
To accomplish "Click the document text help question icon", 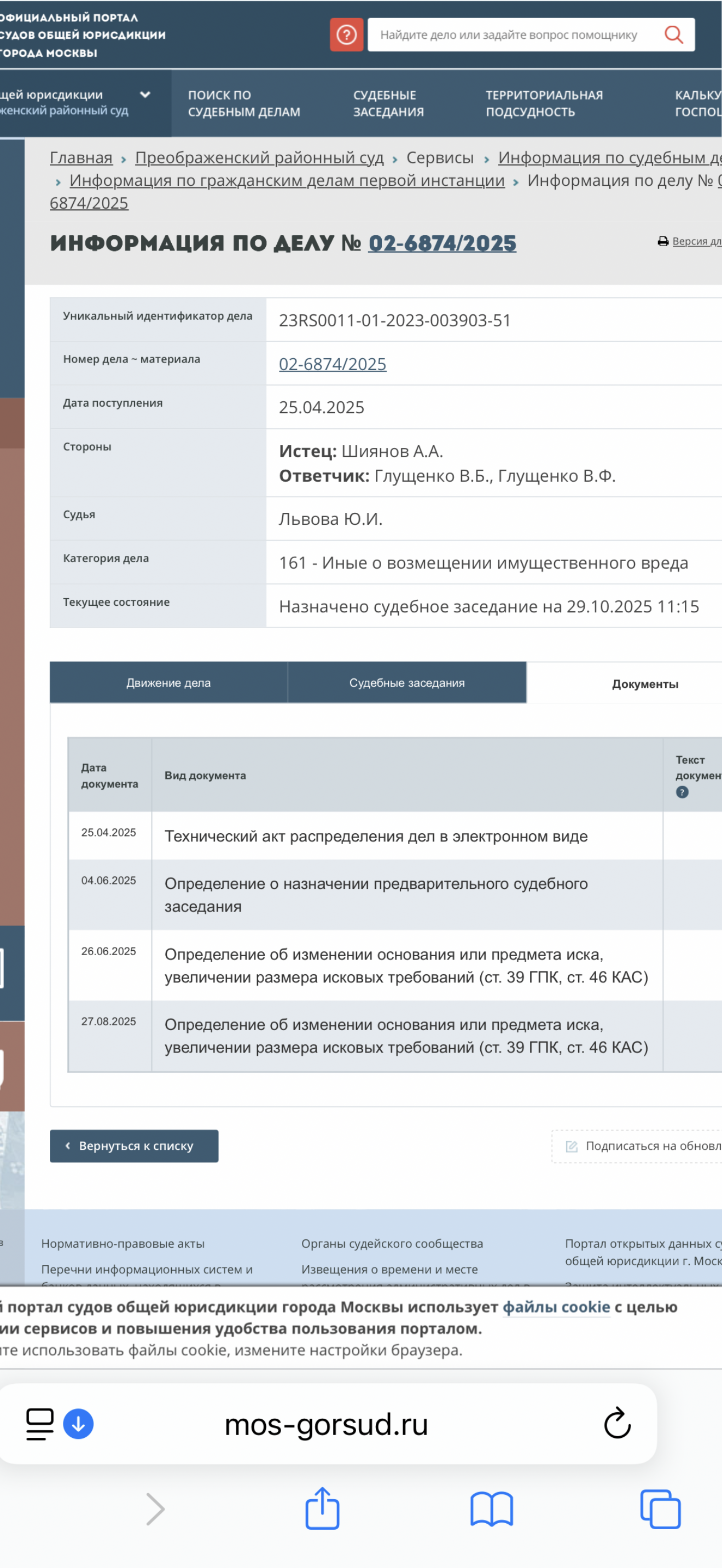I will 682,792.
